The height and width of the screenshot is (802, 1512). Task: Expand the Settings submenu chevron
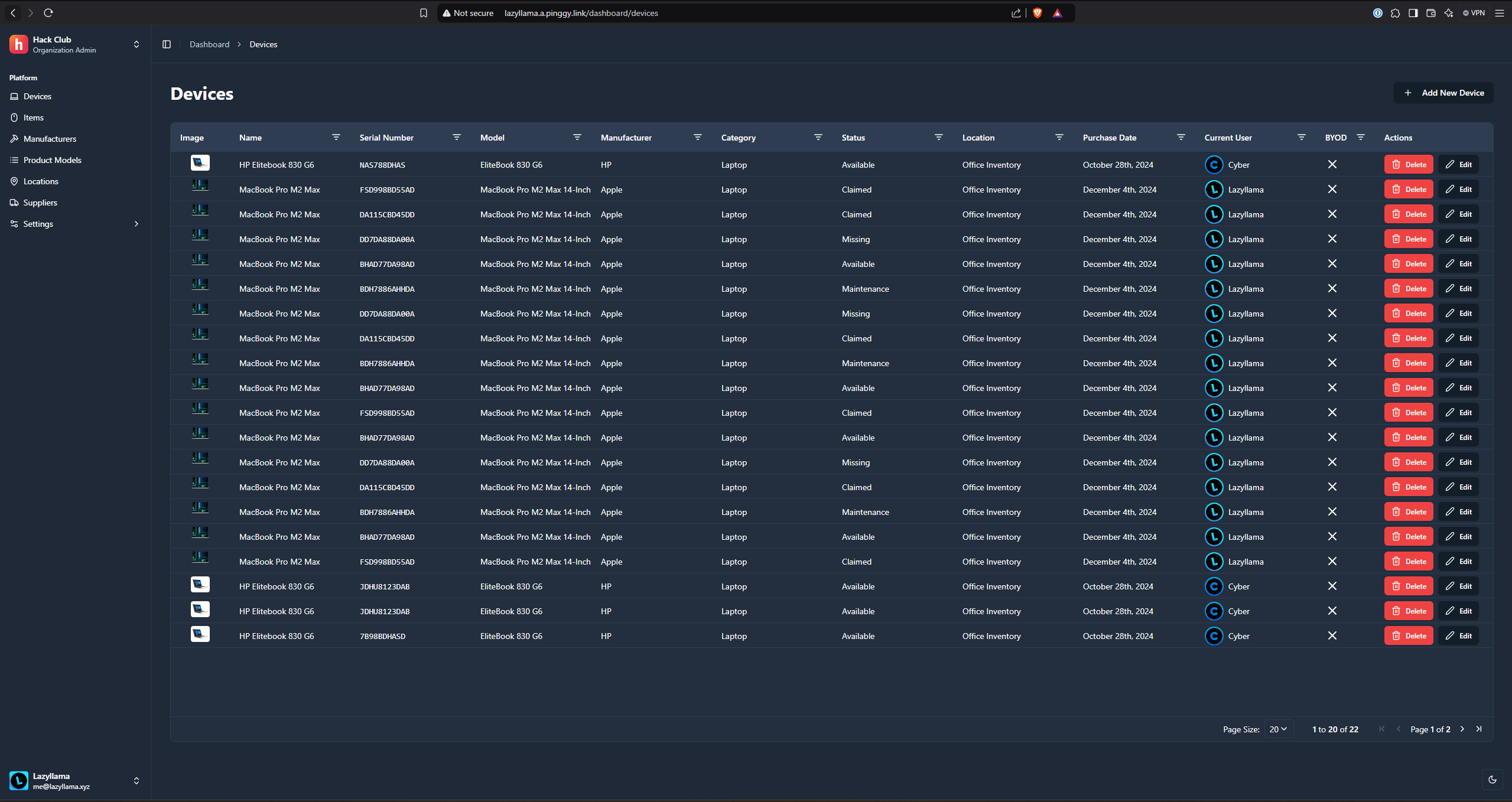click(x=136, y=224)
